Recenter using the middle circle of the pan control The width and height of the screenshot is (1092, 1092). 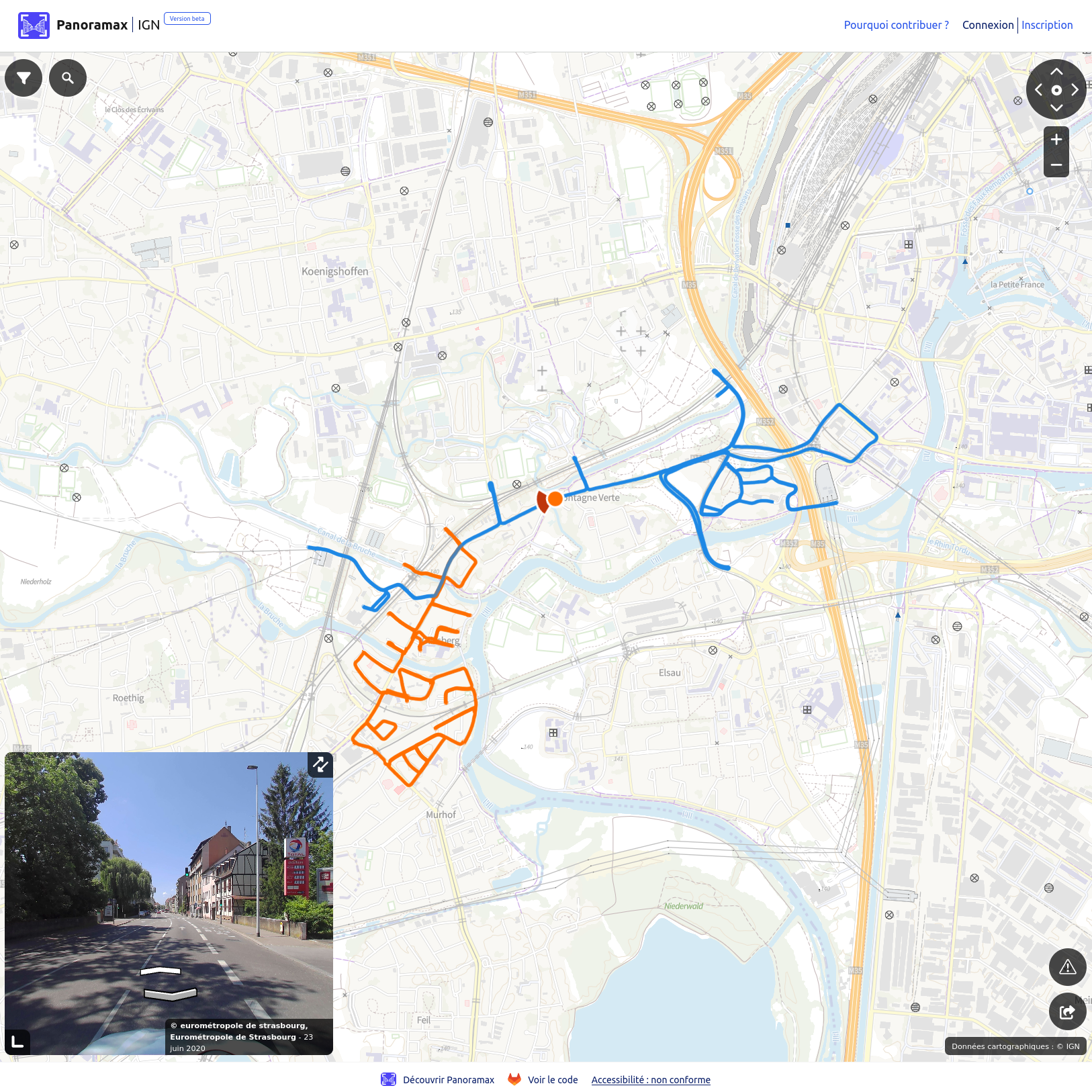click(x=1056, y=90)
